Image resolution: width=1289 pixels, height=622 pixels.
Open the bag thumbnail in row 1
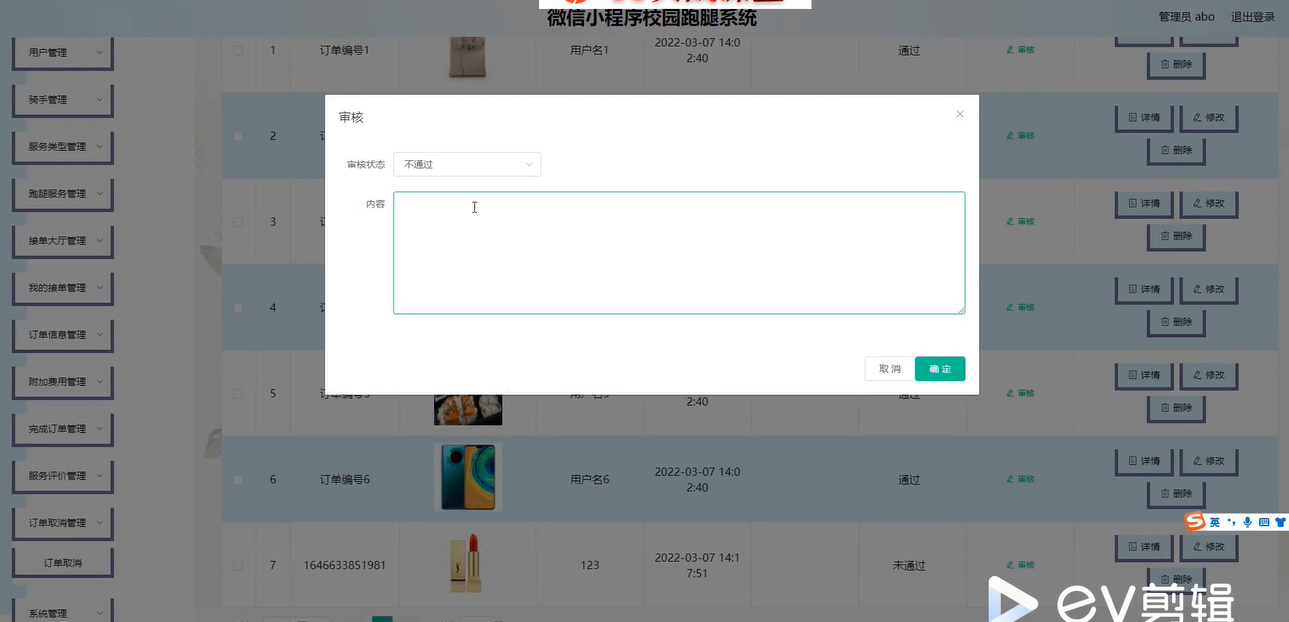tap(468, 56)
